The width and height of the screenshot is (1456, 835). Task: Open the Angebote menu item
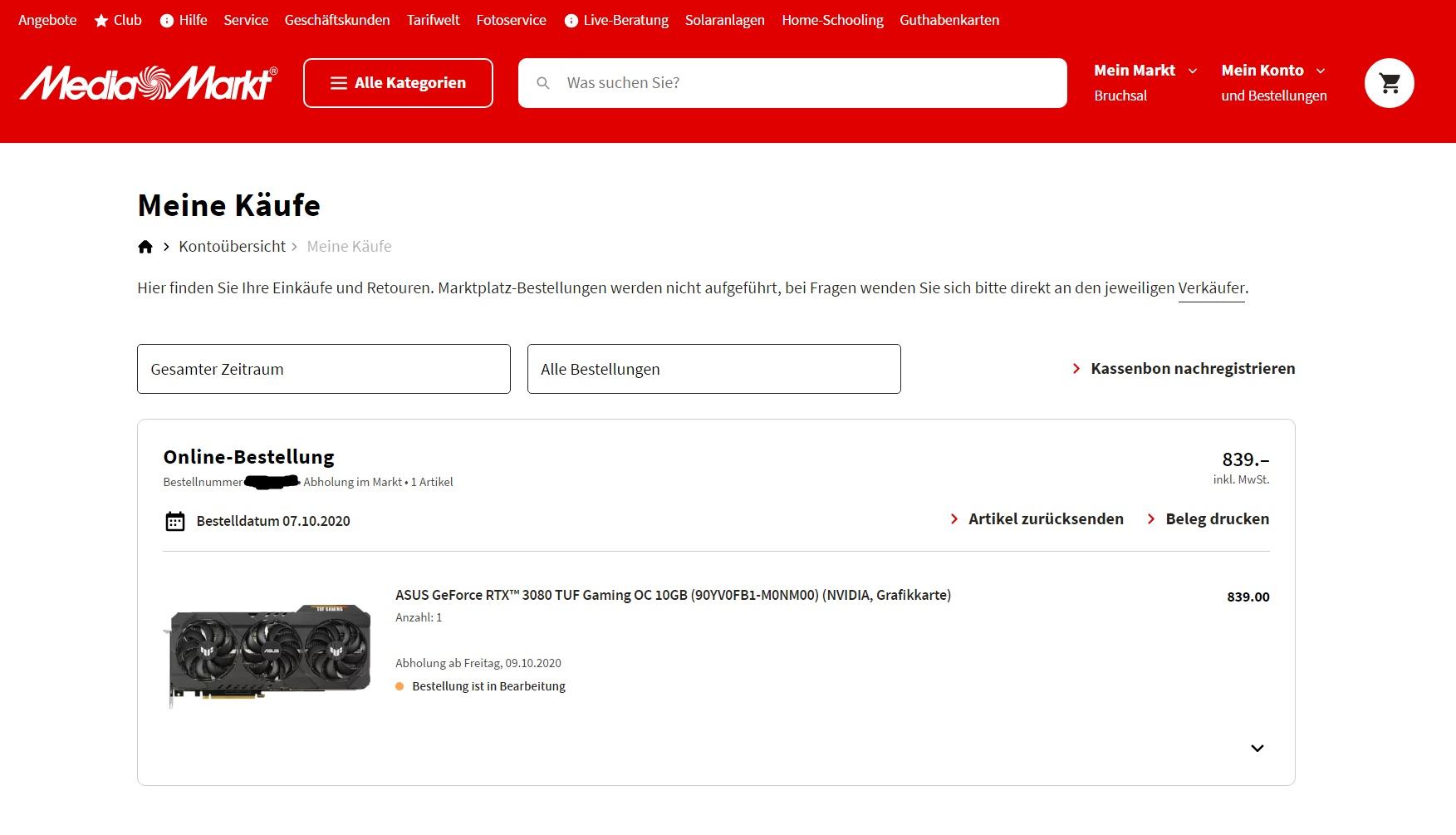point(47,20)
